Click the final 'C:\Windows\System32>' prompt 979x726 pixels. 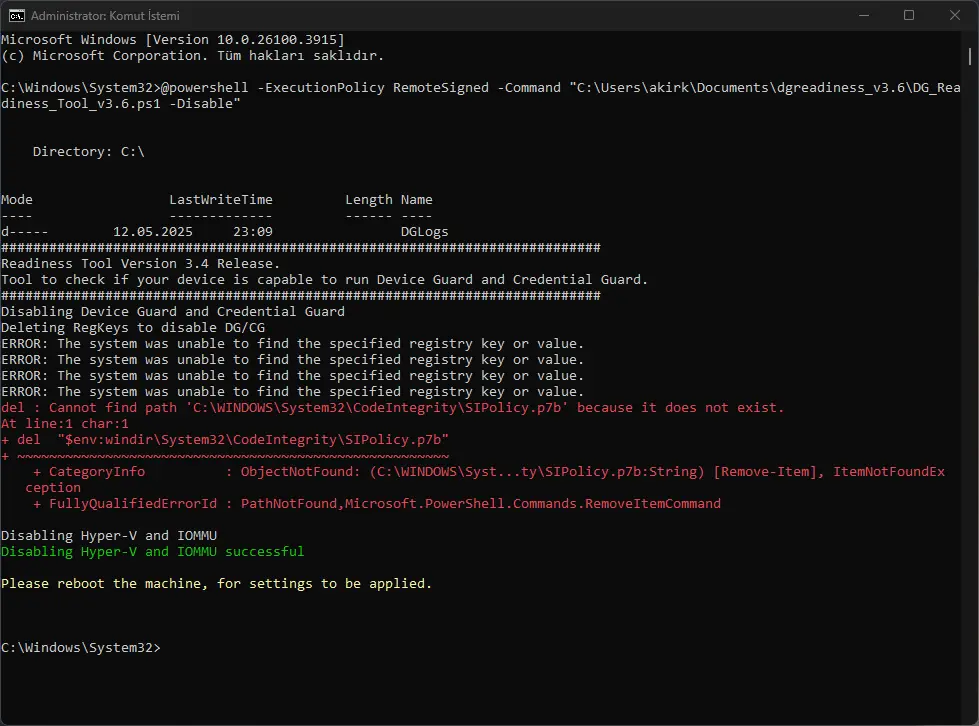(x=81, y=647)
